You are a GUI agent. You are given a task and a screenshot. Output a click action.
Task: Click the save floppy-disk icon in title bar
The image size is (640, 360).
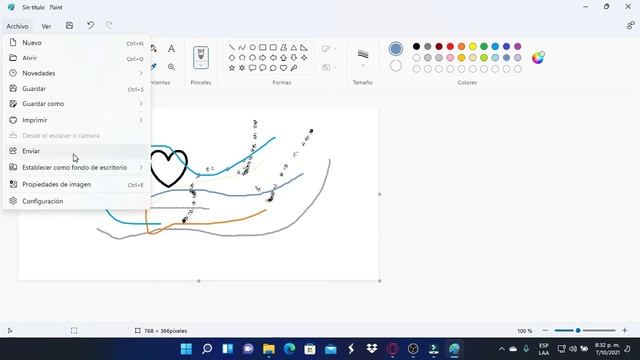69,25
